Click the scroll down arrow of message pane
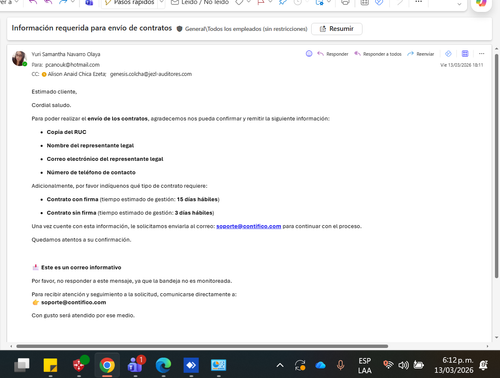This screenshot has width=500, height=378. (496, 337)
